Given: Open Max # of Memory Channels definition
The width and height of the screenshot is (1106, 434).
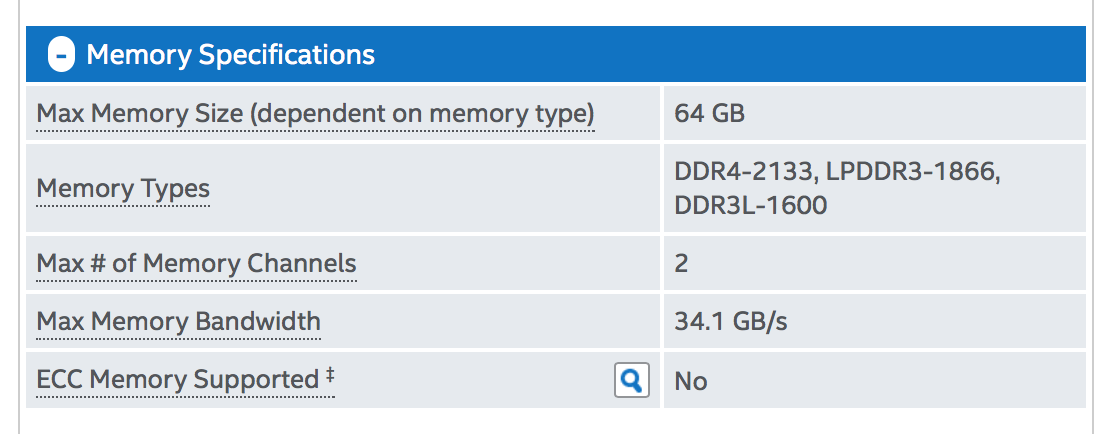Looking at the screenshot, I should pos(196,263).
